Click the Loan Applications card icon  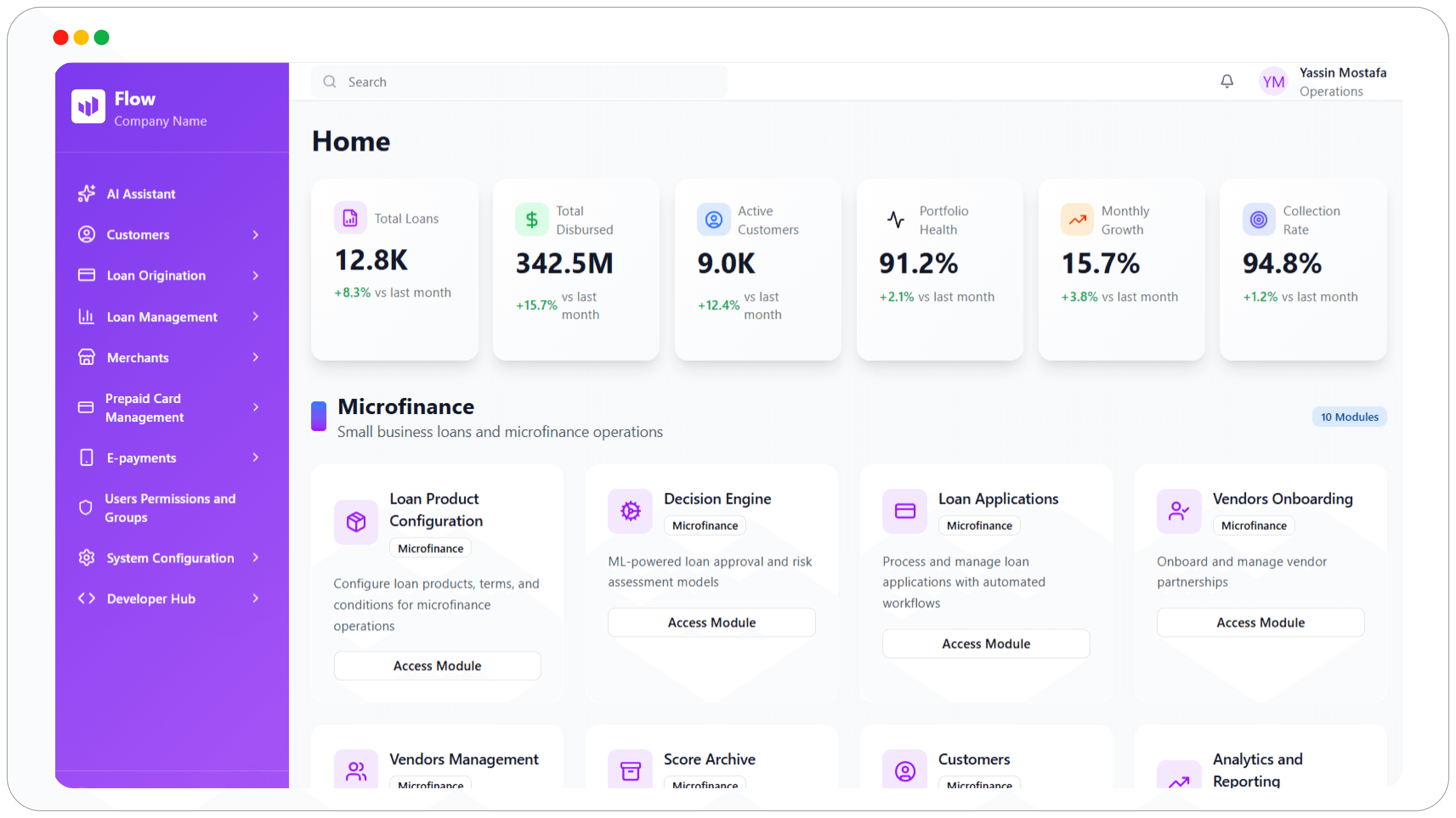click(x=904, y=511)
